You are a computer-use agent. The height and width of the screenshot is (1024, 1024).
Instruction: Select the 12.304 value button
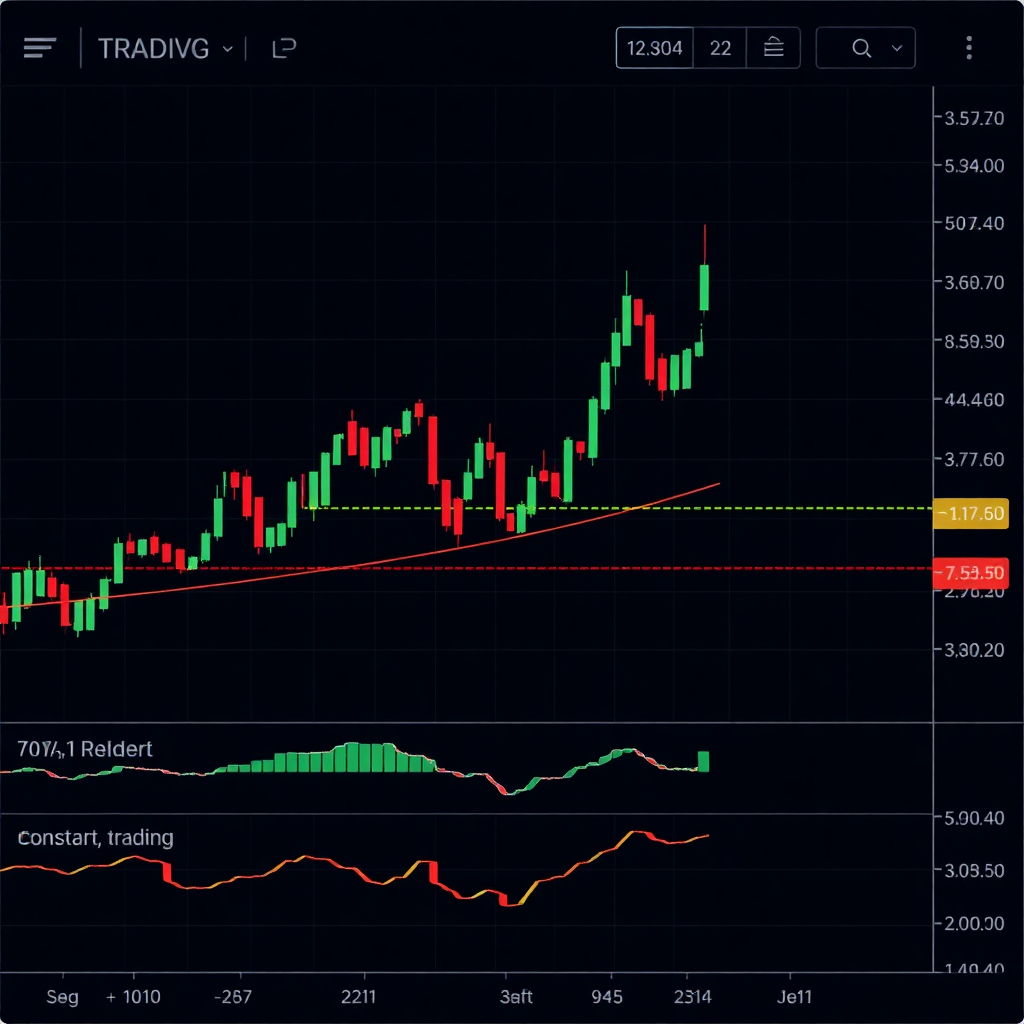point(654,48)
